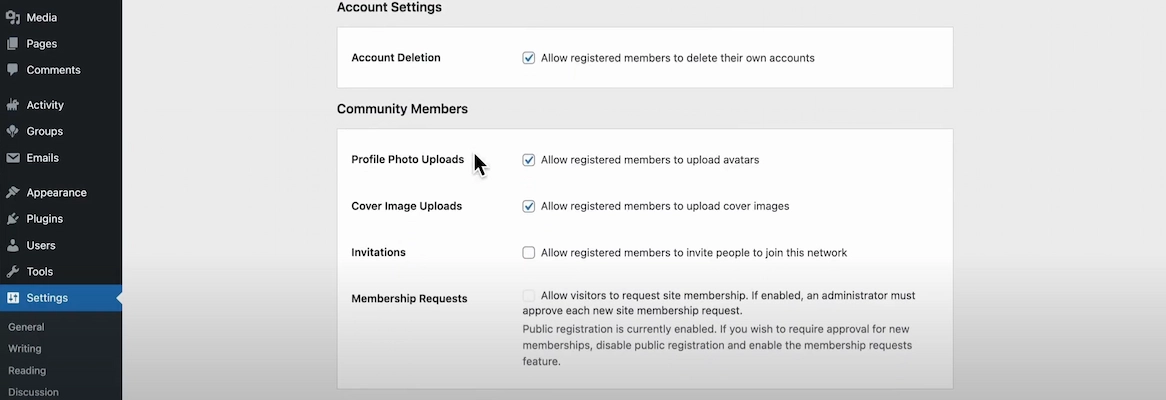The height and width of the screenshot is (400, 1166).
Task: Open the Discussion settings link
Action: click(x=33, y=392)
